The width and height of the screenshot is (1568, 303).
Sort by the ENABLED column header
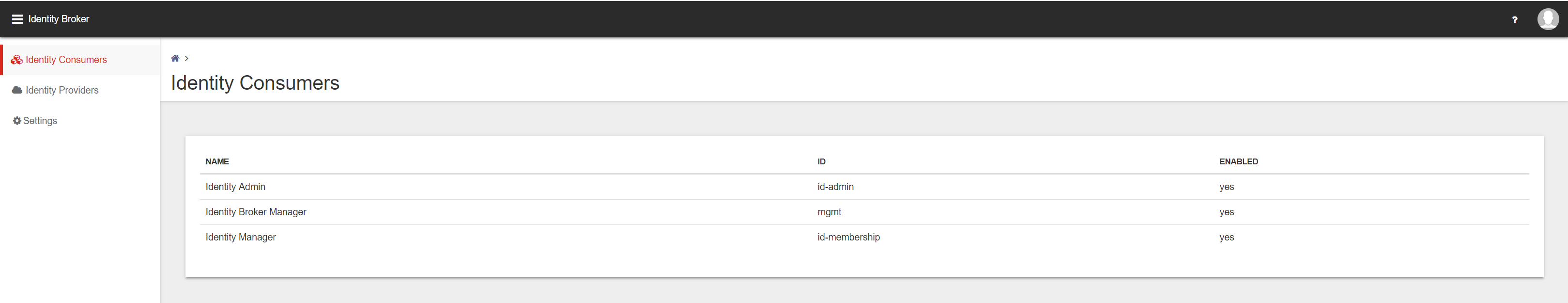1238,161
